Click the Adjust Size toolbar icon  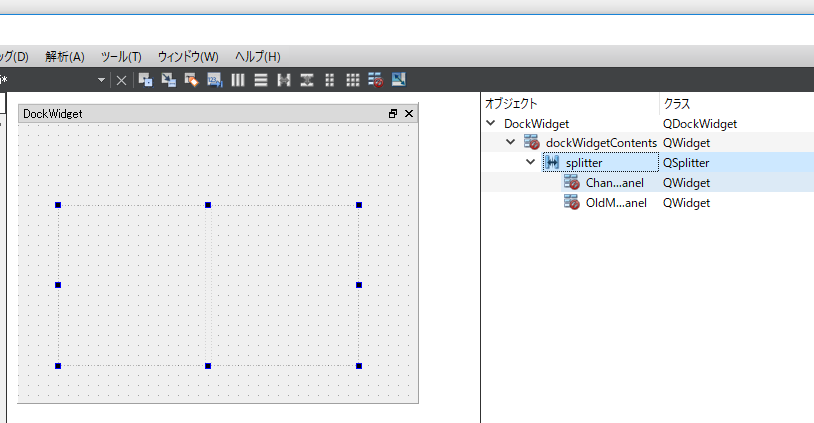399,80
